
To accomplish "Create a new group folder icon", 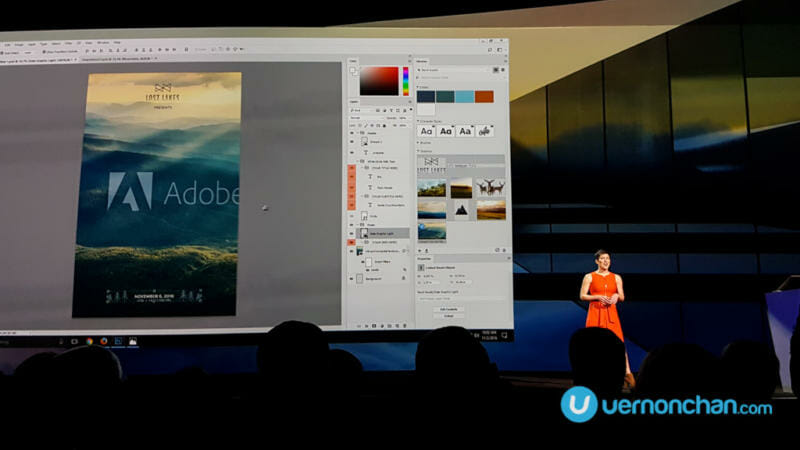I will [x=389, y=326].
